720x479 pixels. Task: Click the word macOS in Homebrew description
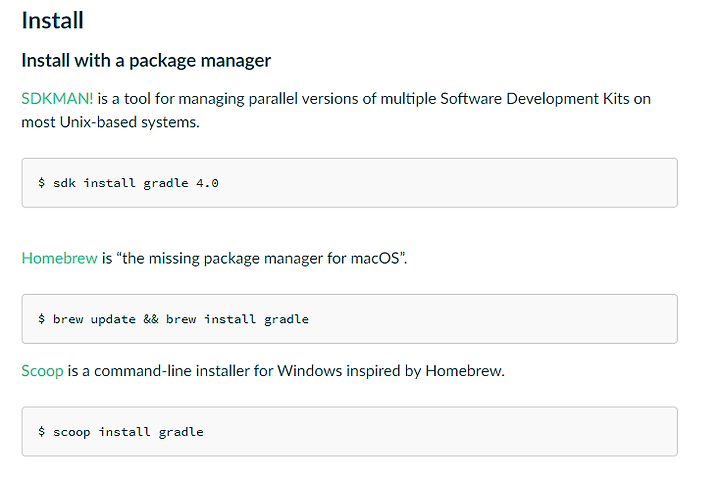[375, 258]
